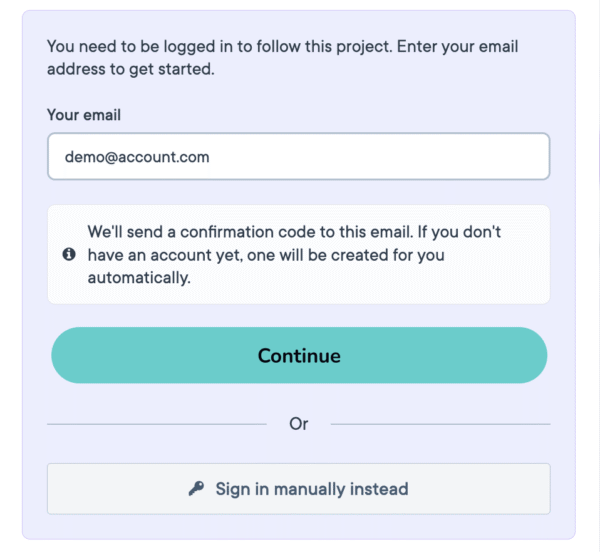This screenshot has height=552, width=600.
Task: Click the info circle icon
Action: [x=69, y=255]
